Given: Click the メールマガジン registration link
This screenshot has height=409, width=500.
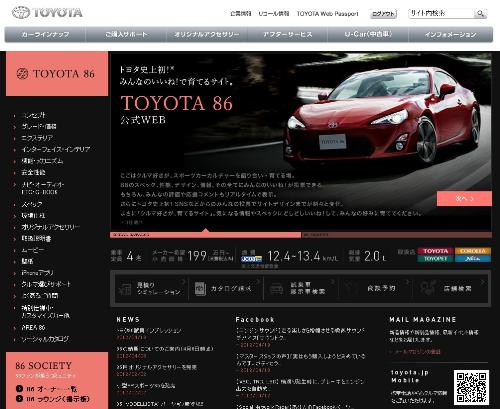Looking at the screenshot, I should tap(417, 351).
